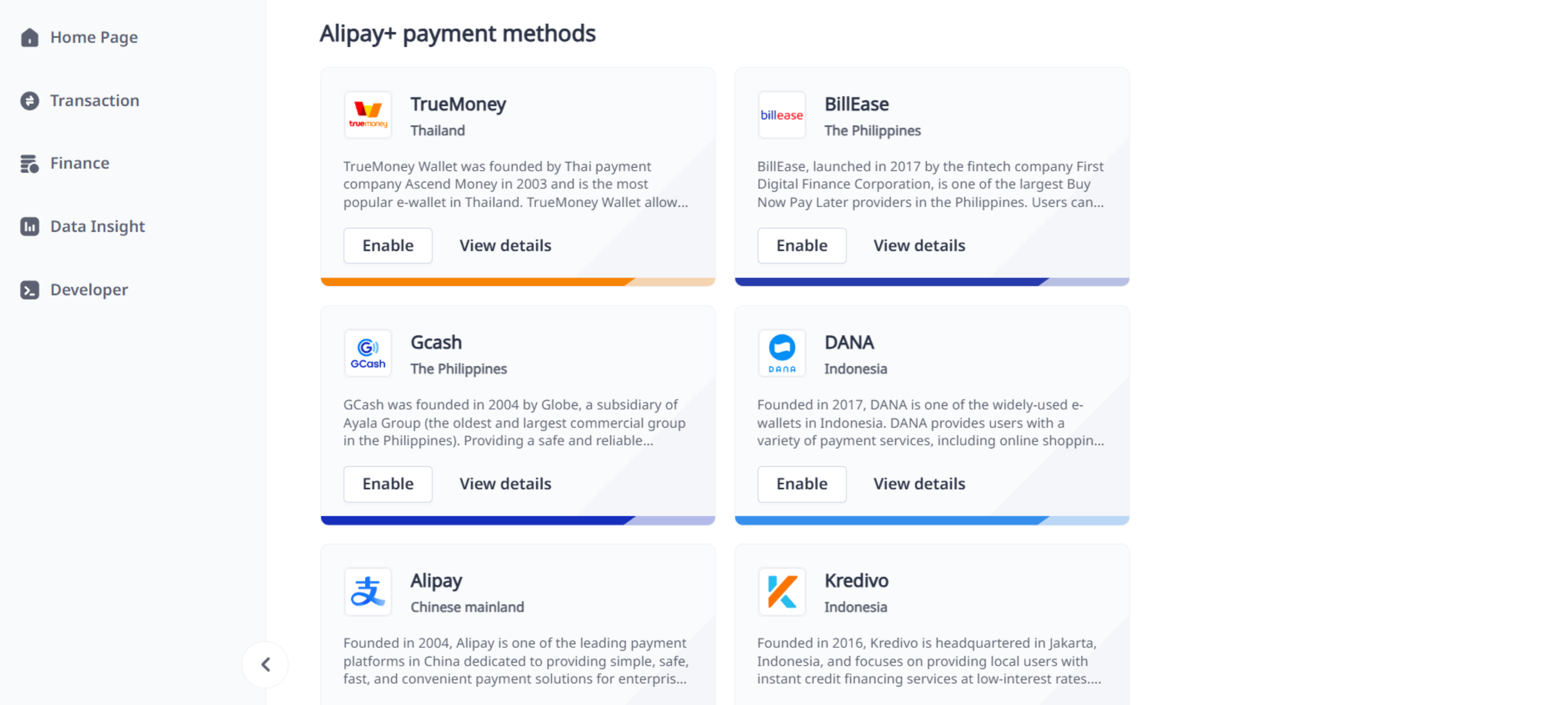View details for GCash
Screen dimensions: 1568x705
(505, 484)
